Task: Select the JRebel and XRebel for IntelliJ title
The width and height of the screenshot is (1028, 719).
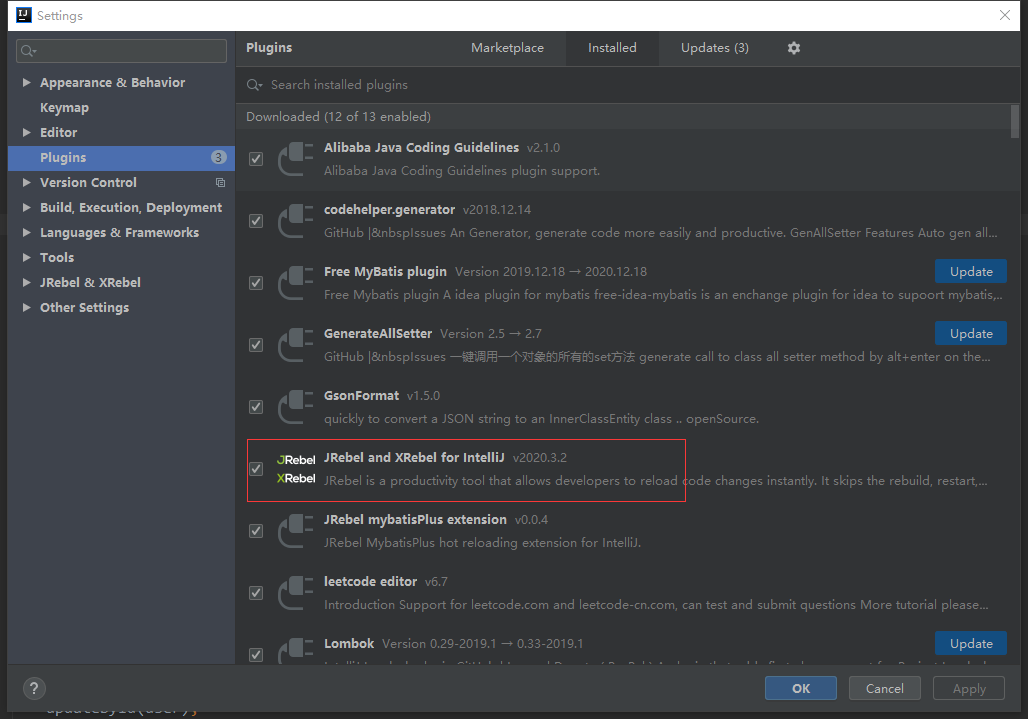Action: point(414,457)
